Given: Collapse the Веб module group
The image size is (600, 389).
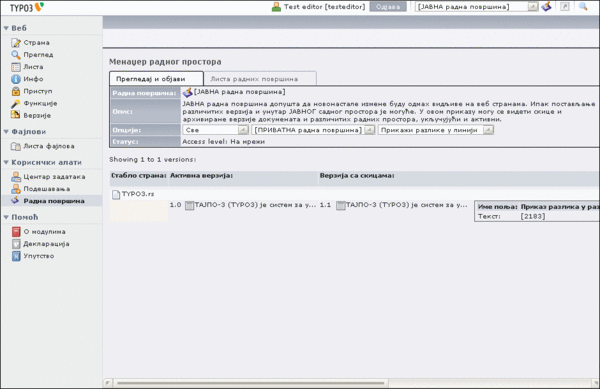Looking at the screenshot, I should tap(6, 28).
